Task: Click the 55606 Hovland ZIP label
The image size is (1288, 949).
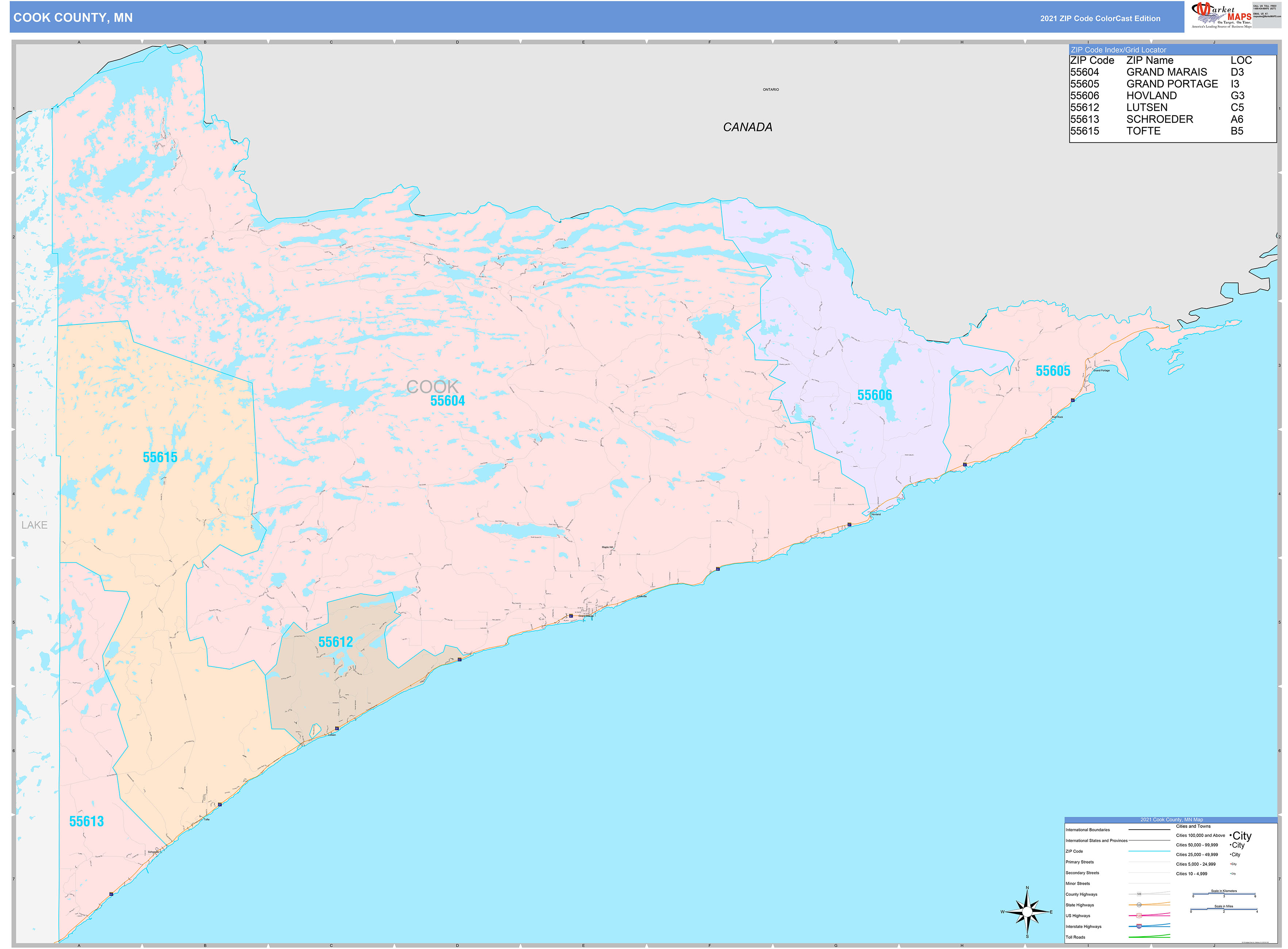Action: pos(874,395)
